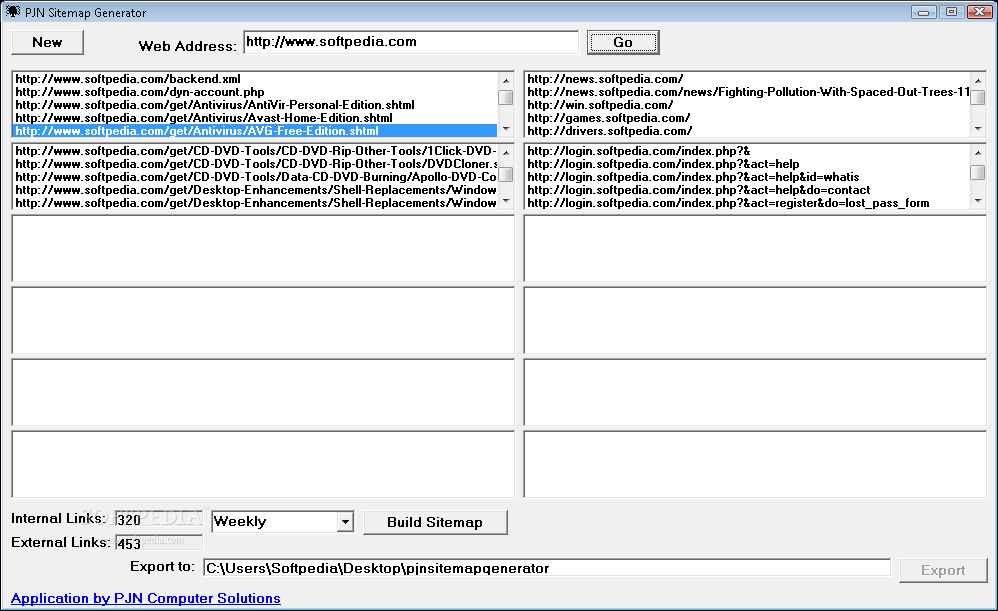Focus the Export to path field
998x611 pixels.
(546, 568)
